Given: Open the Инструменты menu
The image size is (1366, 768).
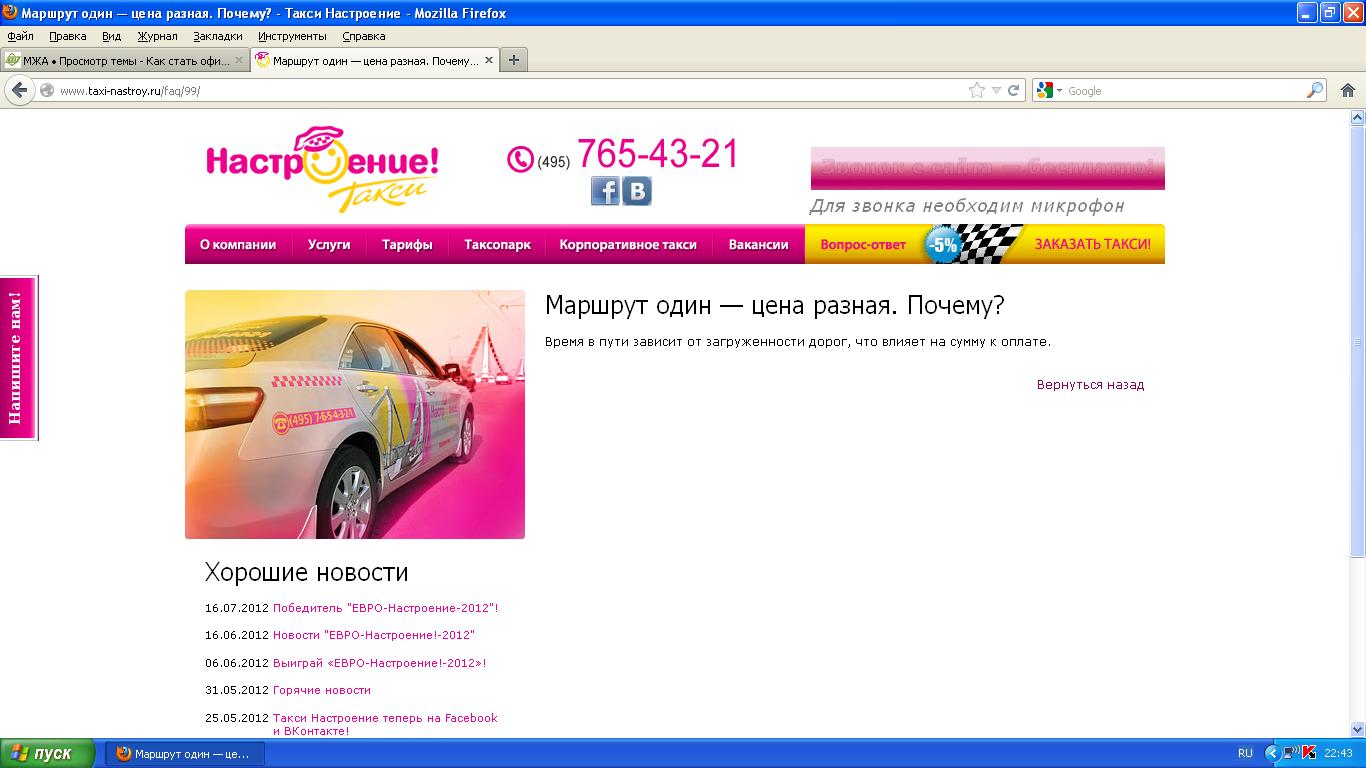Looking at the screenshot, I should [x=292, y=36].
